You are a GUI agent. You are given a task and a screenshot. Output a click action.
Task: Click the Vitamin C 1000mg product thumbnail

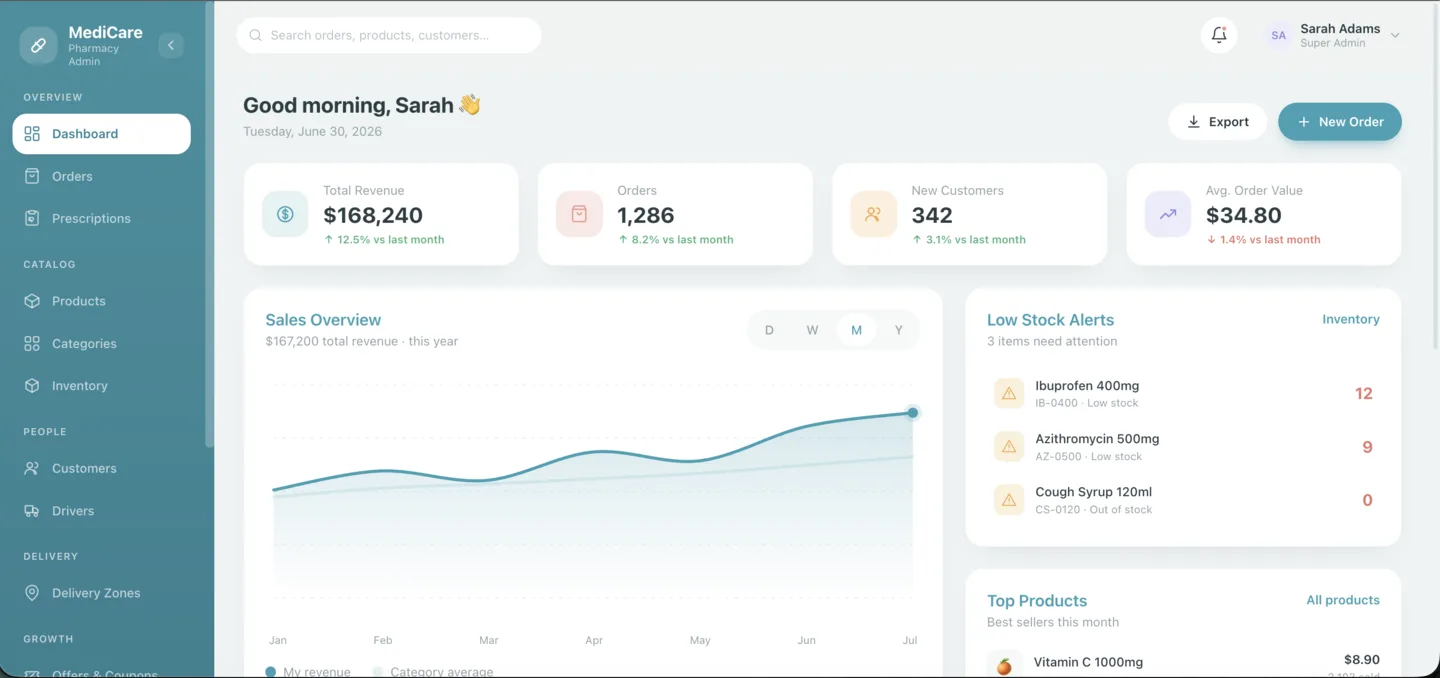tap(1004, 665)
